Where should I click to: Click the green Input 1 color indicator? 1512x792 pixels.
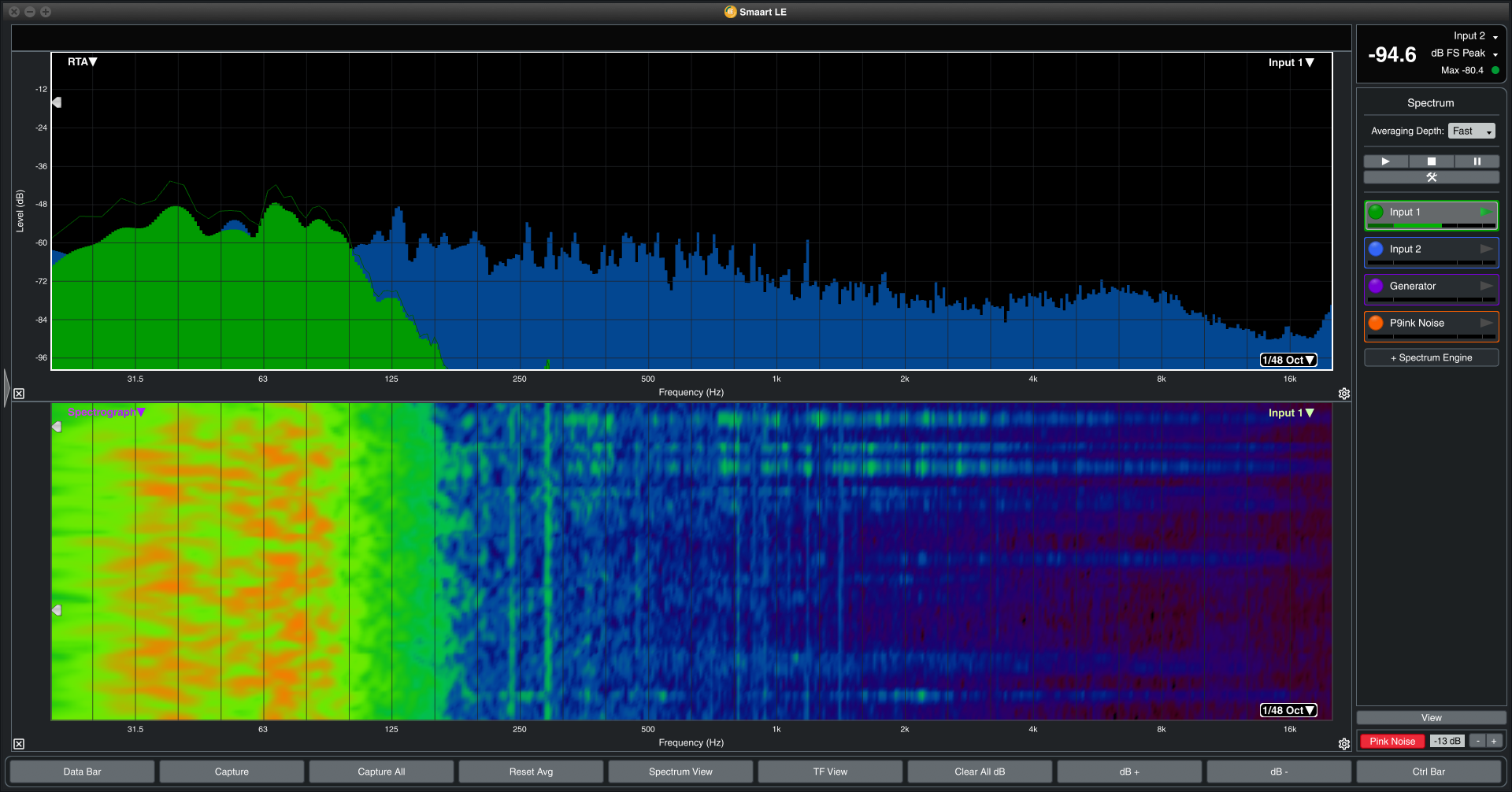(x=1376, y=212)
